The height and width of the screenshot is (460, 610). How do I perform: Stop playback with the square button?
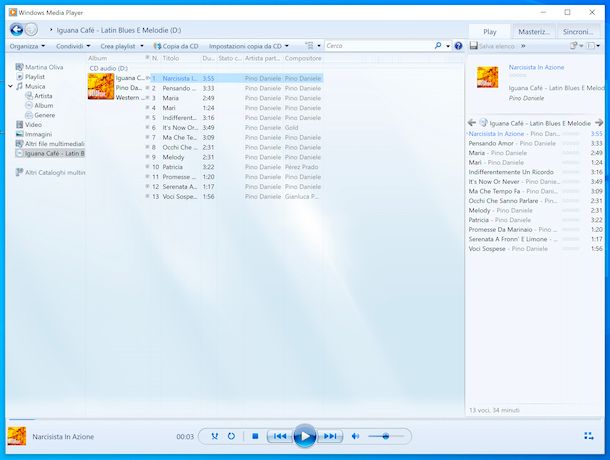(255, 436)
